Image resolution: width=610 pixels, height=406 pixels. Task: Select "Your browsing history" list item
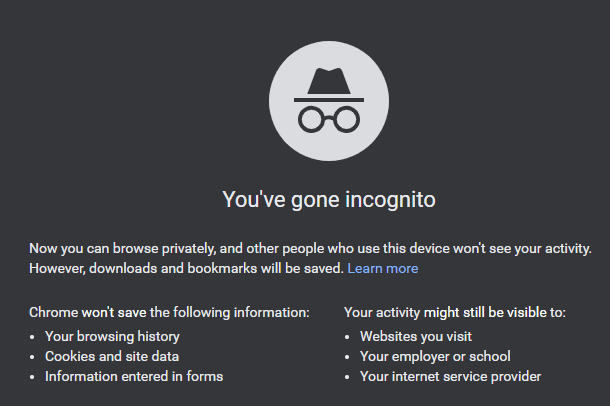point(112,336)
